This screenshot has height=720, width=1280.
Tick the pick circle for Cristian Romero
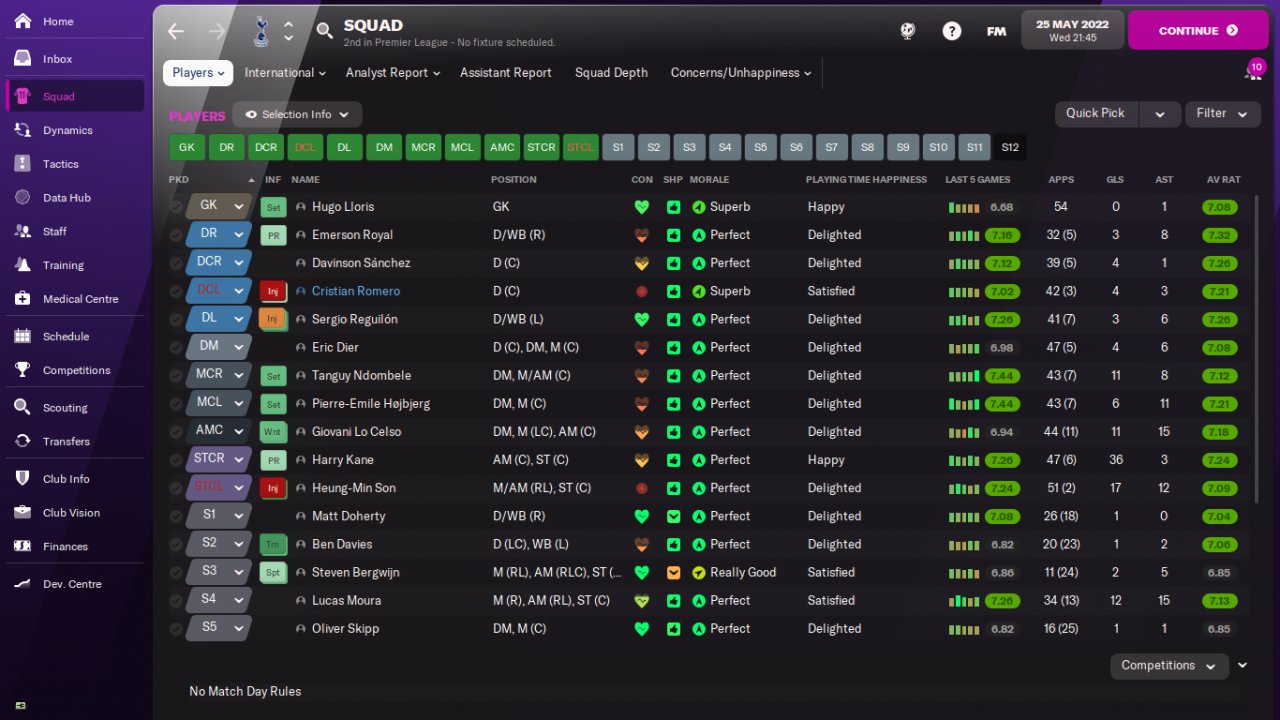(176, 291)
